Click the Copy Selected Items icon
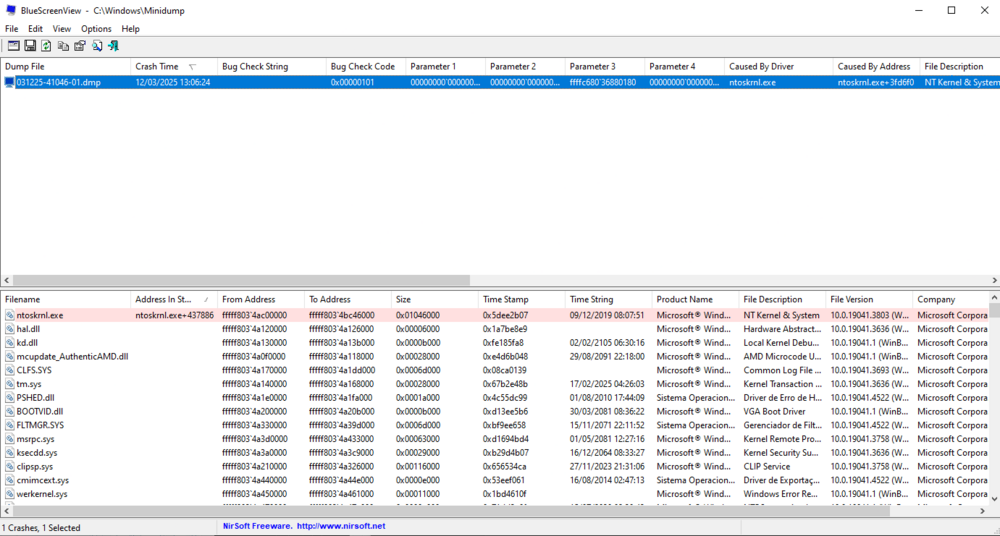This screenshot has width=1000, height=536. click(63, 46)
